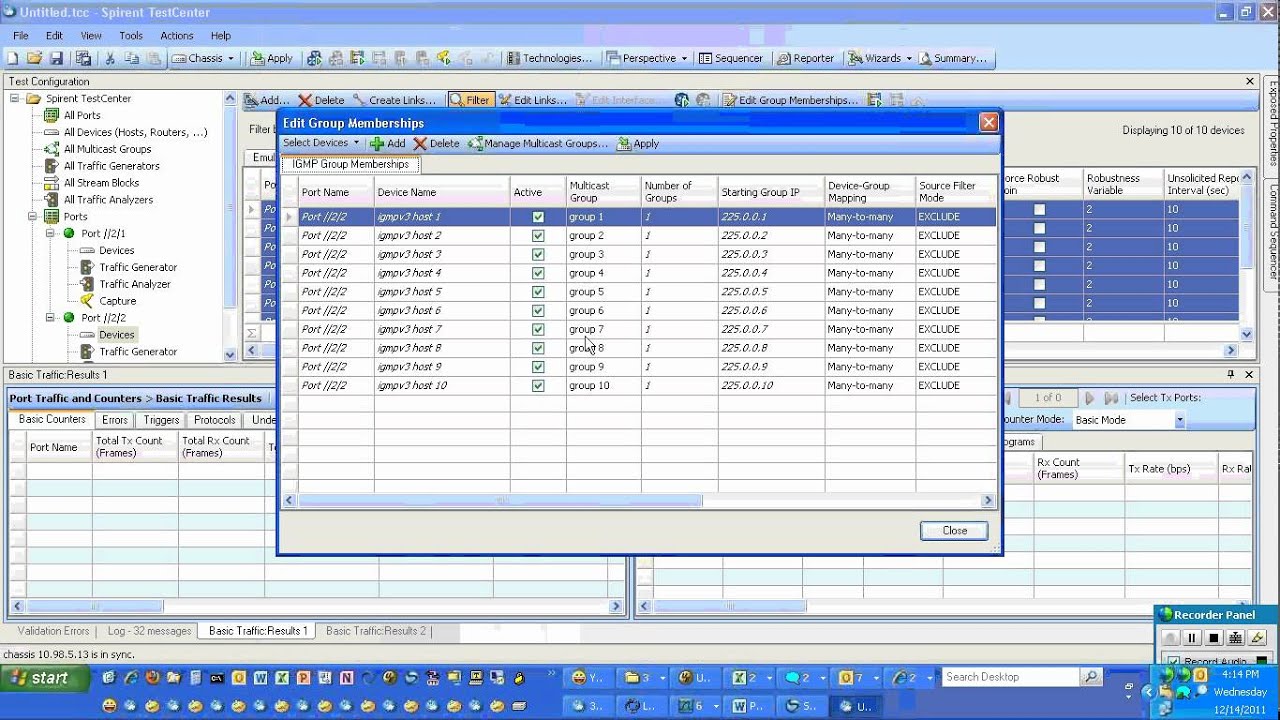
Task: Click Apply in the main toolbar
Action: point(271,58)
